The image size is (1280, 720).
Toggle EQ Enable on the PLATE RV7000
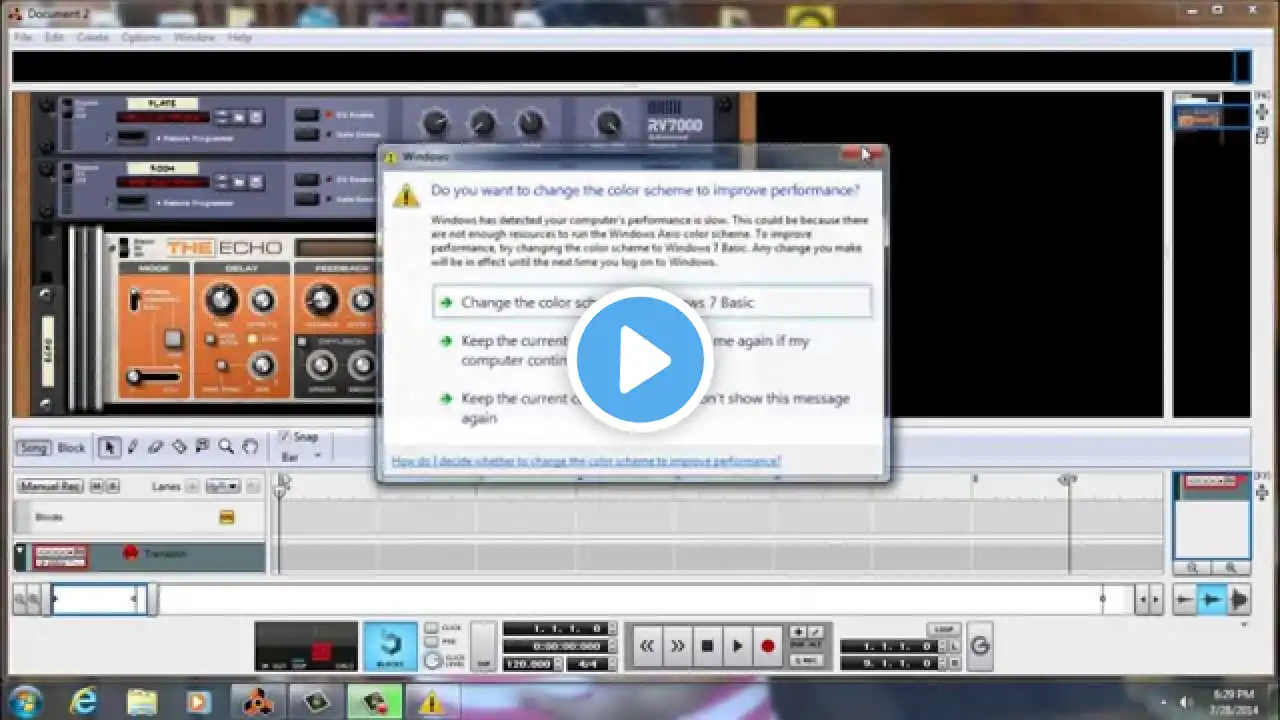pyautogui.click(x=307, y=115)
